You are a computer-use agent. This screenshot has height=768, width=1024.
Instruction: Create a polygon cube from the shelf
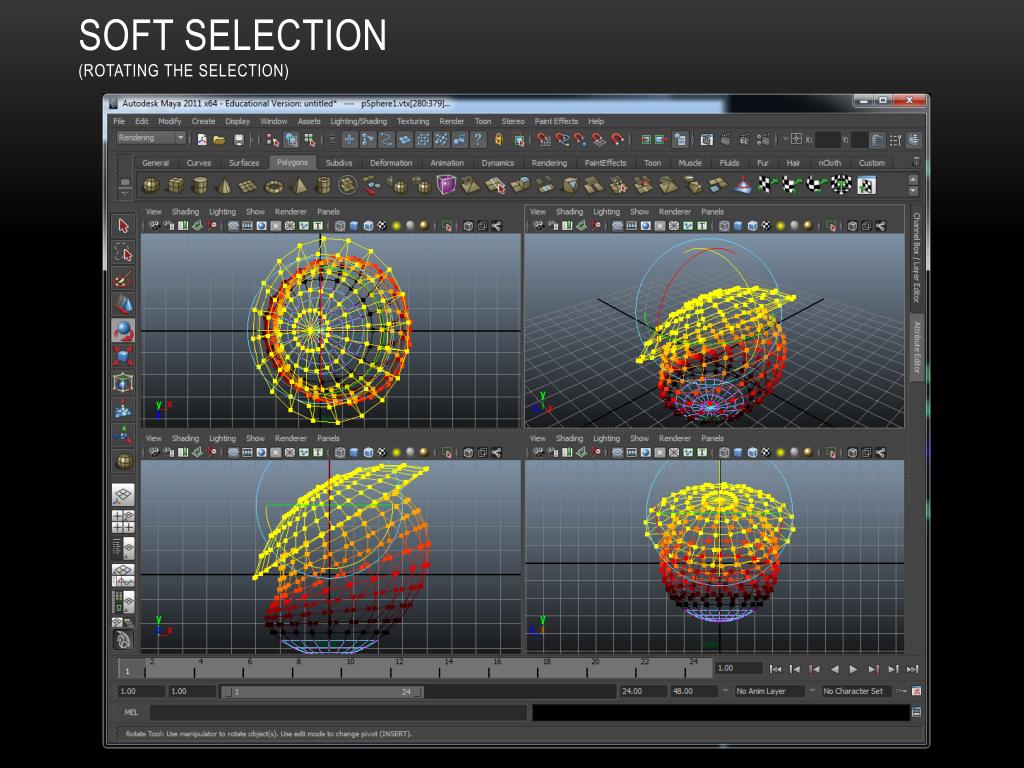[x=176, y=185]
